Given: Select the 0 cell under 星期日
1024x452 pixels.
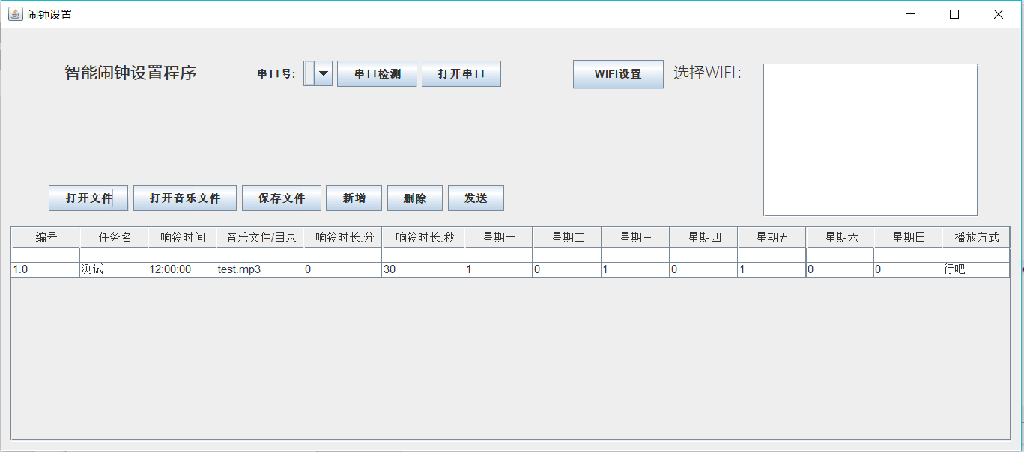Looking at the screenshot, I should pos(908,269).
